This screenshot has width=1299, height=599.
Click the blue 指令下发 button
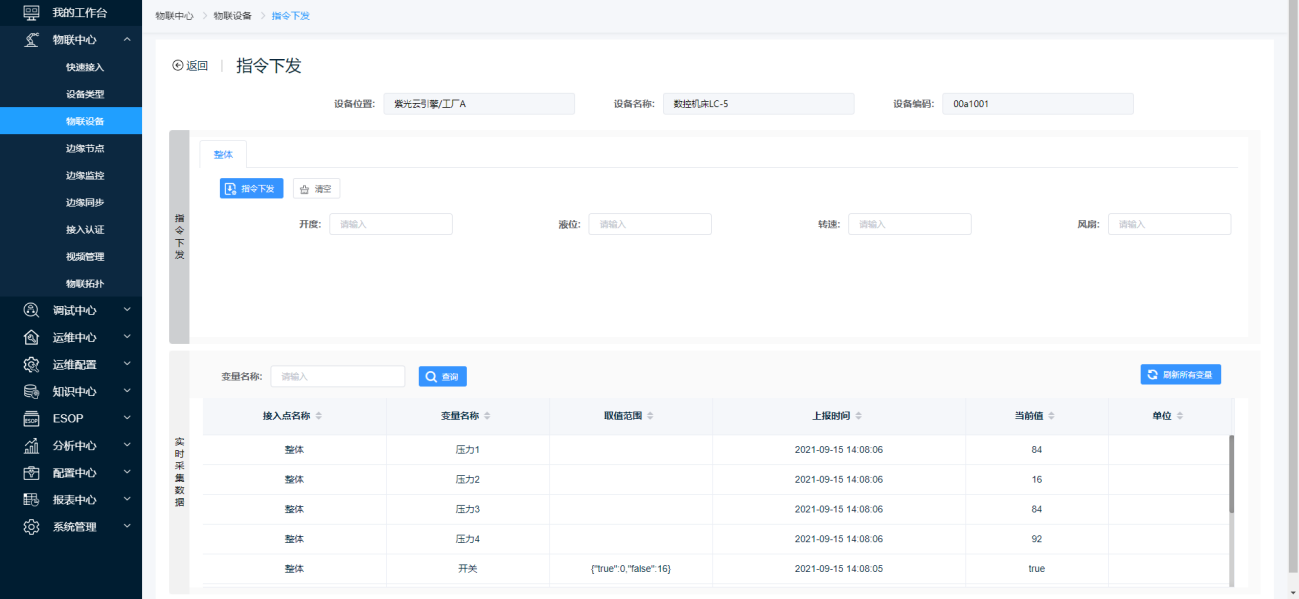pos(251,188)
